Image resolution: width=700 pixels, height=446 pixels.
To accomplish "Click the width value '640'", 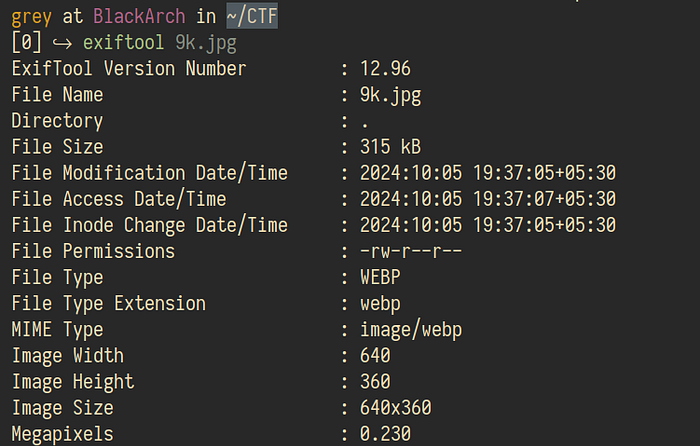I will (375, 356).
